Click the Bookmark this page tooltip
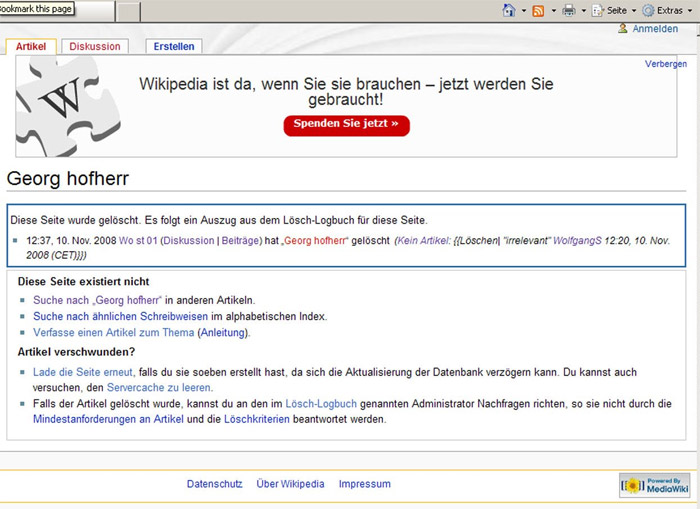Viewport: 700px width, 509px height. click(x=36, y=9)
